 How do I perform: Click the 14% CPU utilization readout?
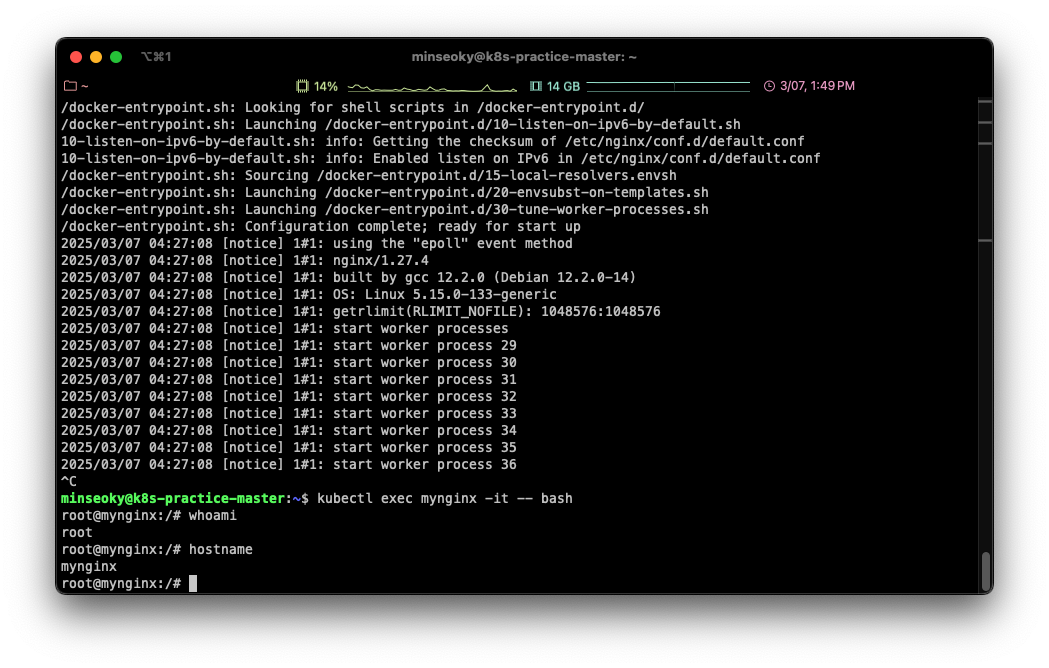pyautogui.click(x=326, y=86)
